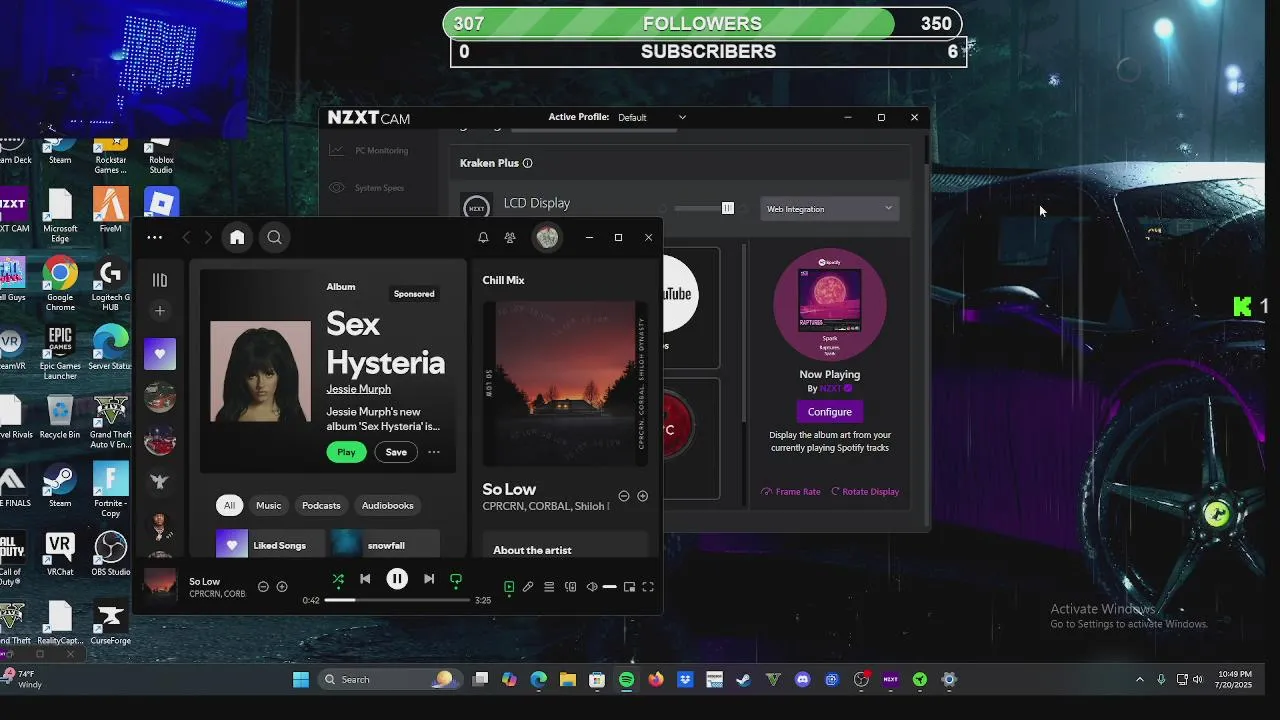The width and height of the screenshot is (1280, 720).
Task: Open Firefox from the taskbar
Action: click(655, 680)
